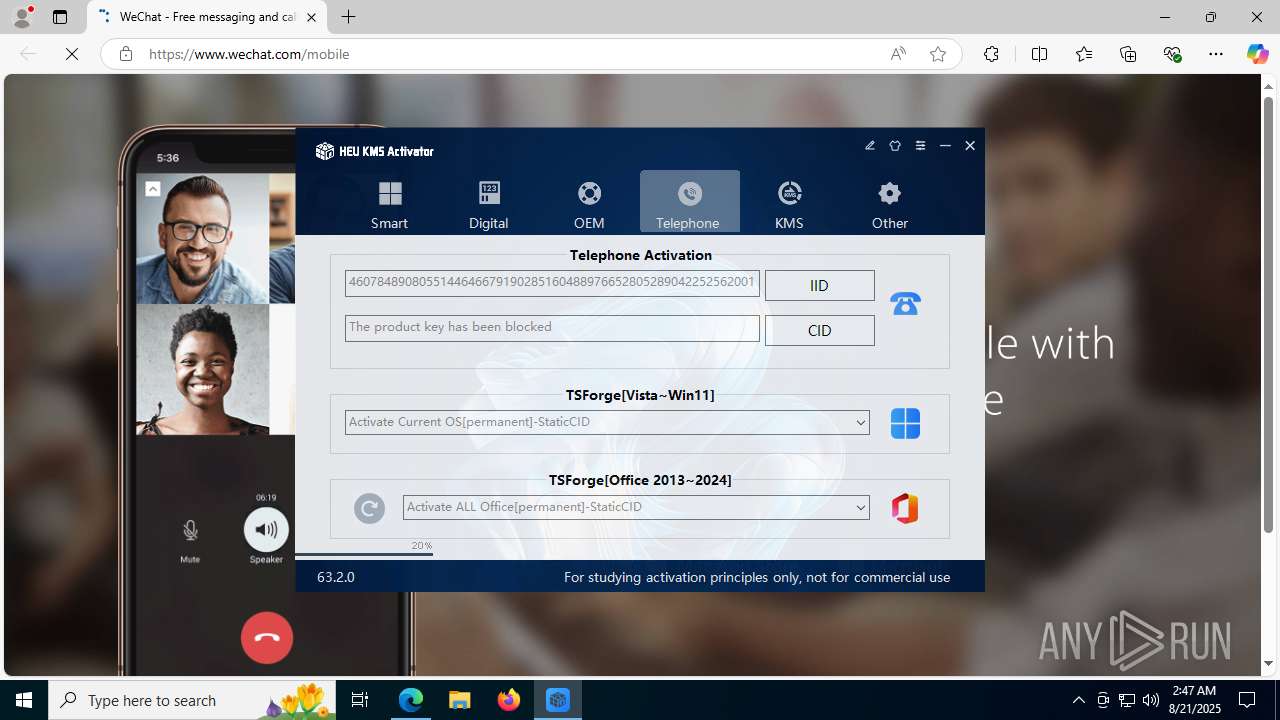Click the Edge address bar URL

pos(249,54)
